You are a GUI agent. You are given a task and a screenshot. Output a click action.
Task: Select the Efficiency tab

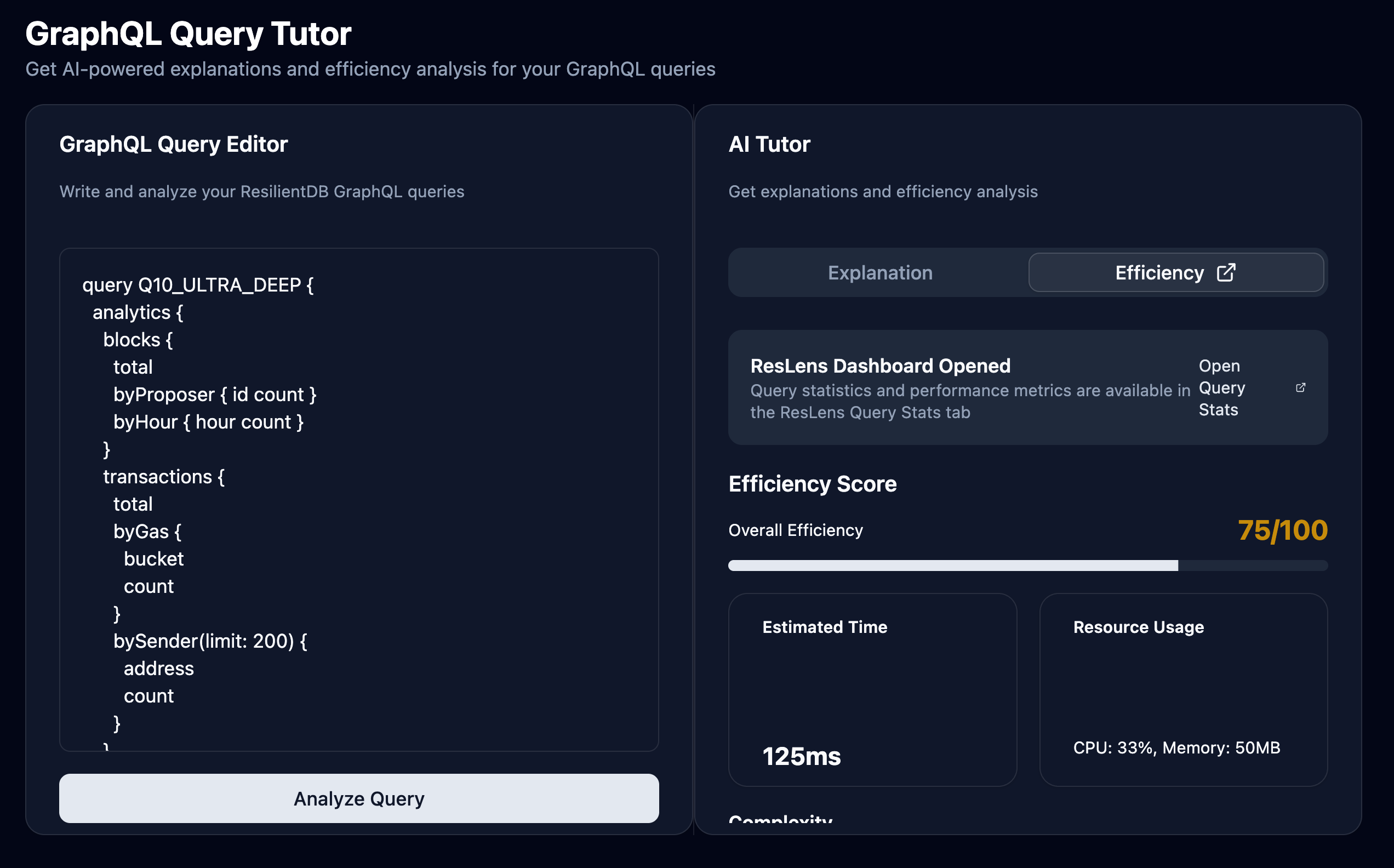(x=1159, y=273)
